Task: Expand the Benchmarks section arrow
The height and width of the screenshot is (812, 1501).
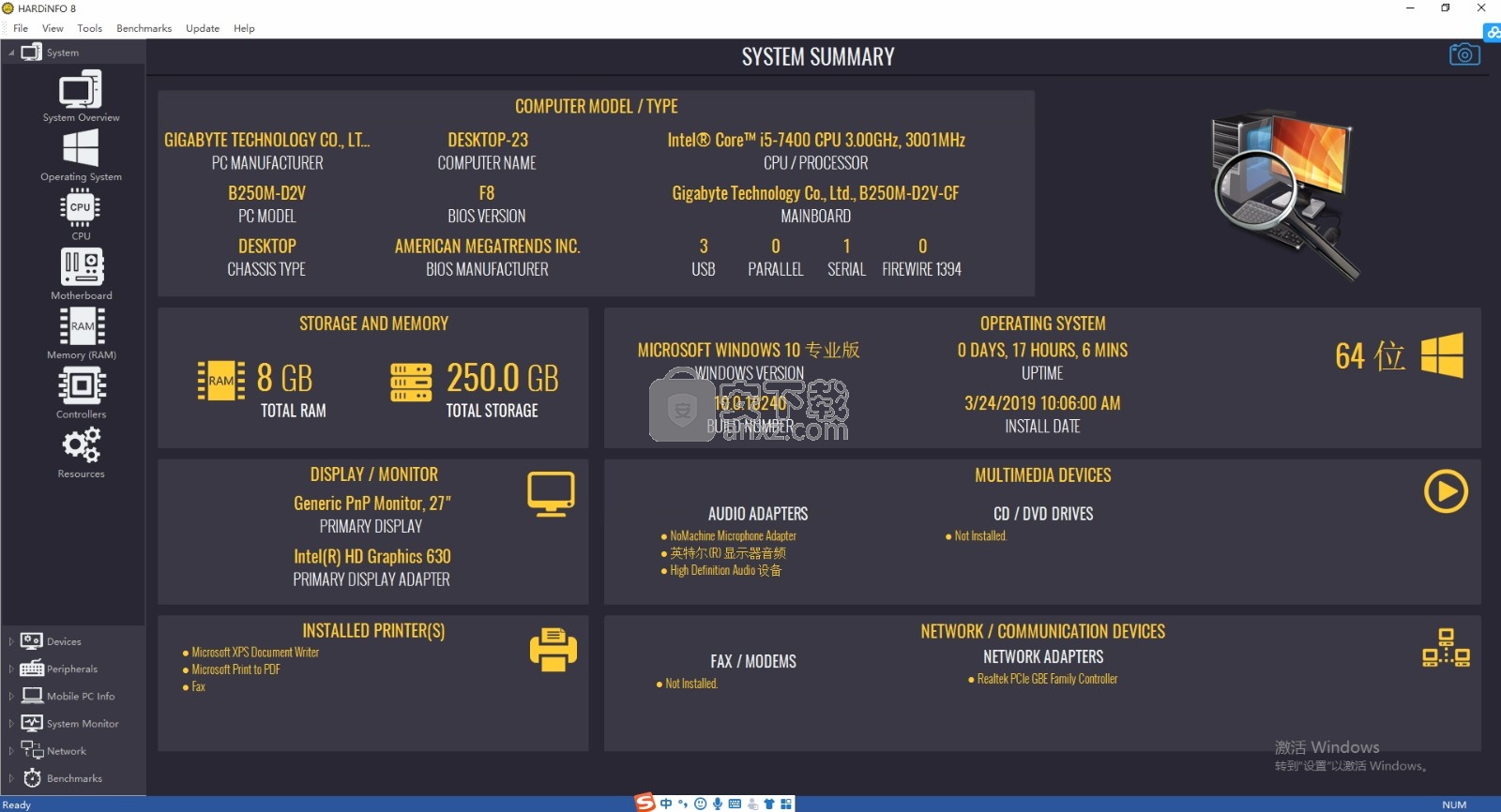Action: coord(11,778)
